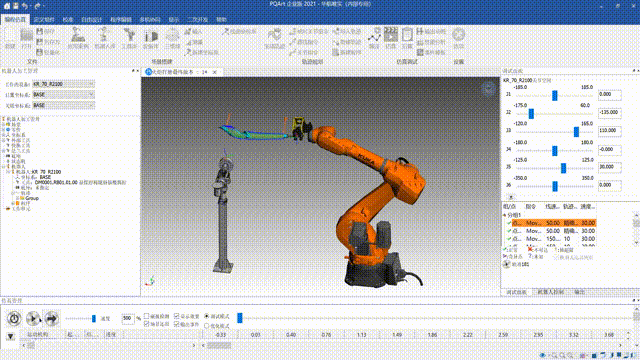Toggle checkmark of the row with speed 150
This screenshot has width=640, height=360.
pos(509,239)
